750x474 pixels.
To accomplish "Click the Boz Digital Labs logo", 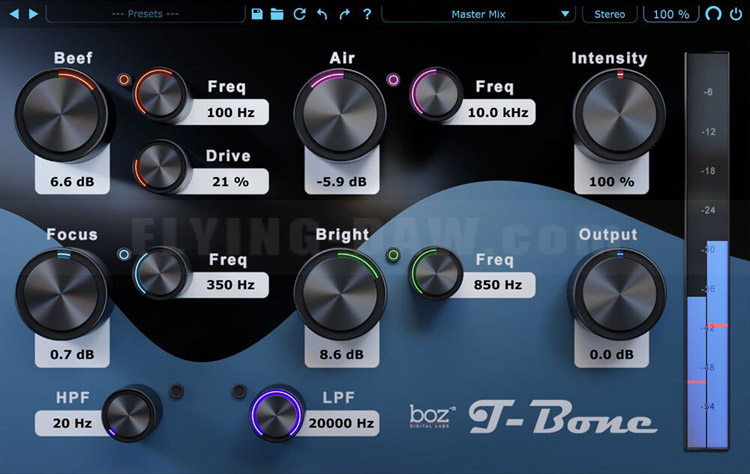I will pyautogui.click(x=432, y=416).
